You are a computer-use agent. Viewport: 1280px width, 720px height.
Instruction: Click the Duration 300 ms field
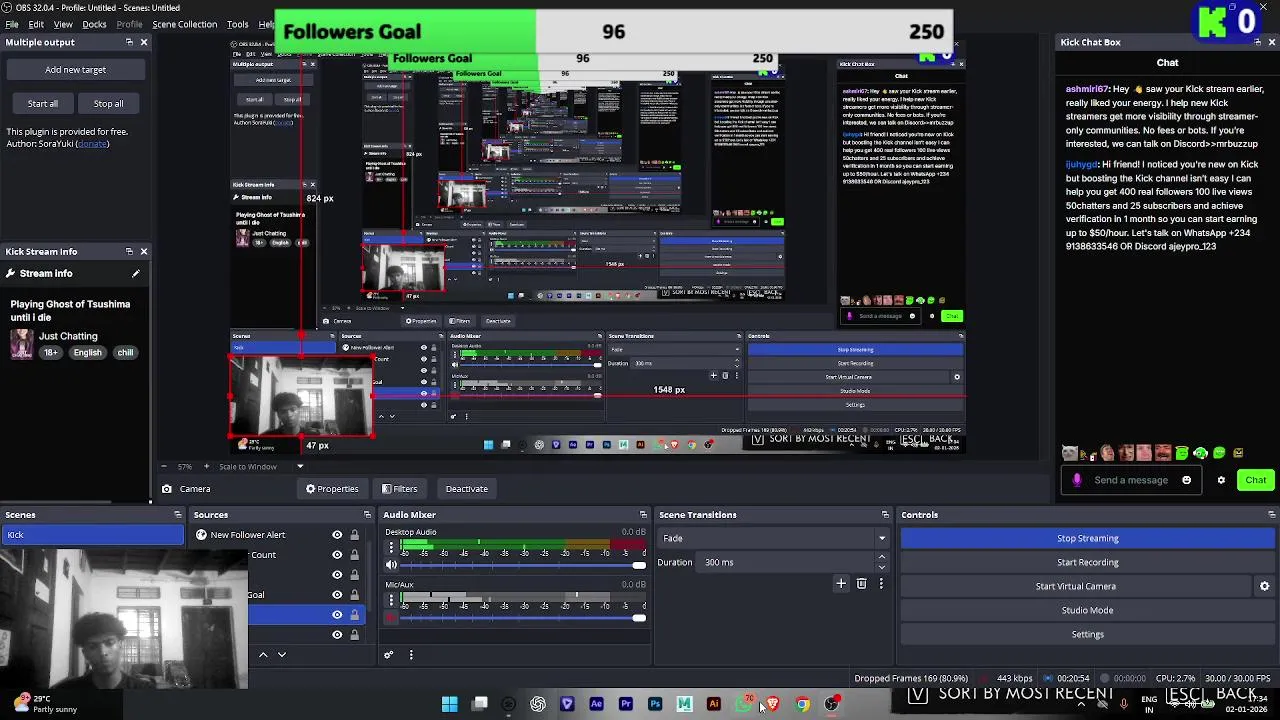tap(786, 562)
